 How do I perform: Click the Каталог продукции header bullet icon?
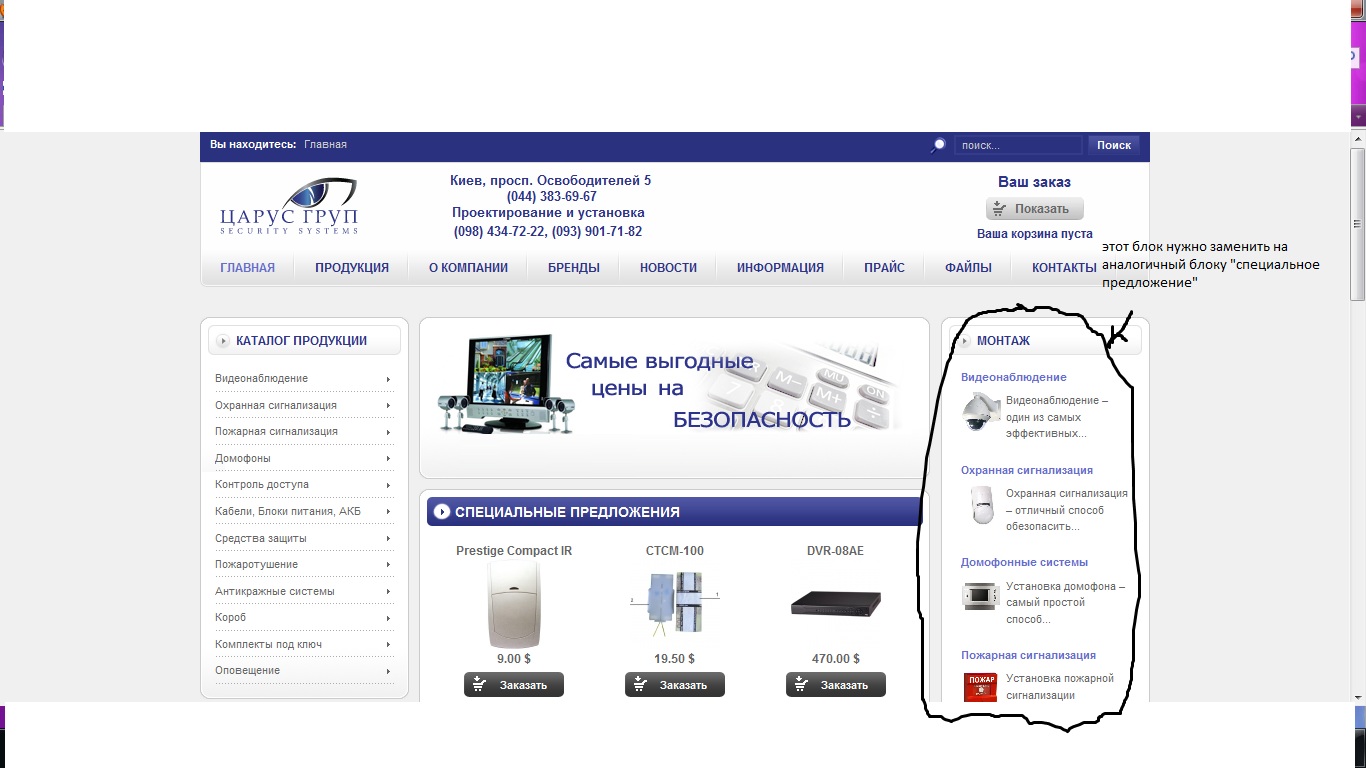tap(223, 341)
